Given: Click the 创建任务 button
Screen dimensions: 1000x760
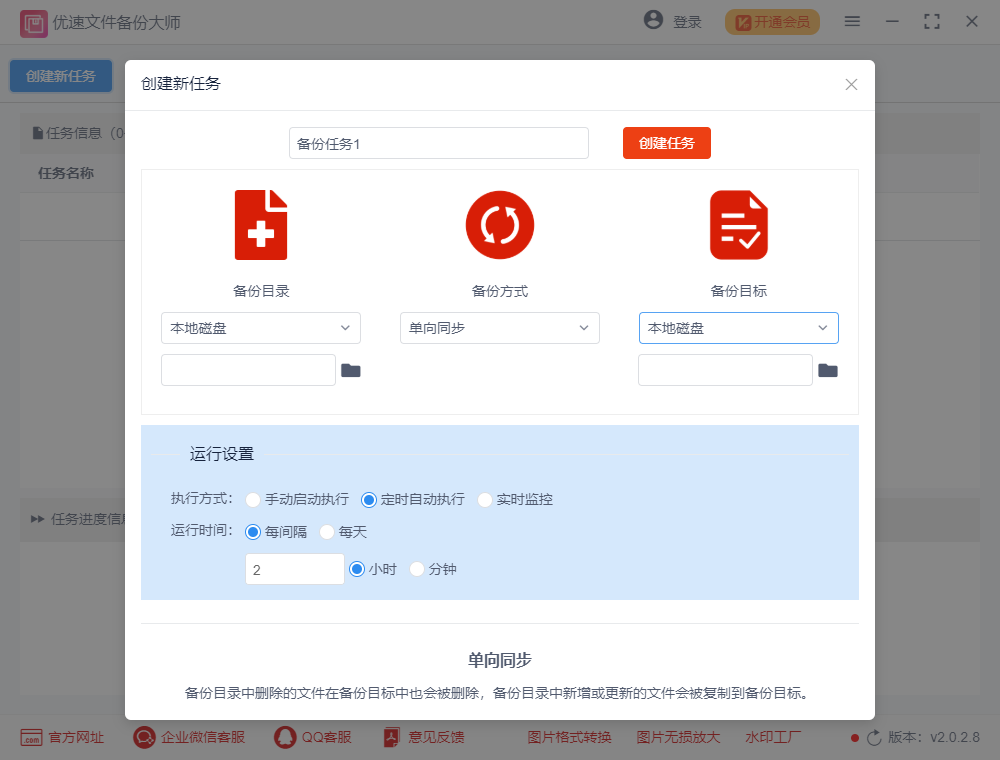Looking at the screenshot, I should 666,143.
